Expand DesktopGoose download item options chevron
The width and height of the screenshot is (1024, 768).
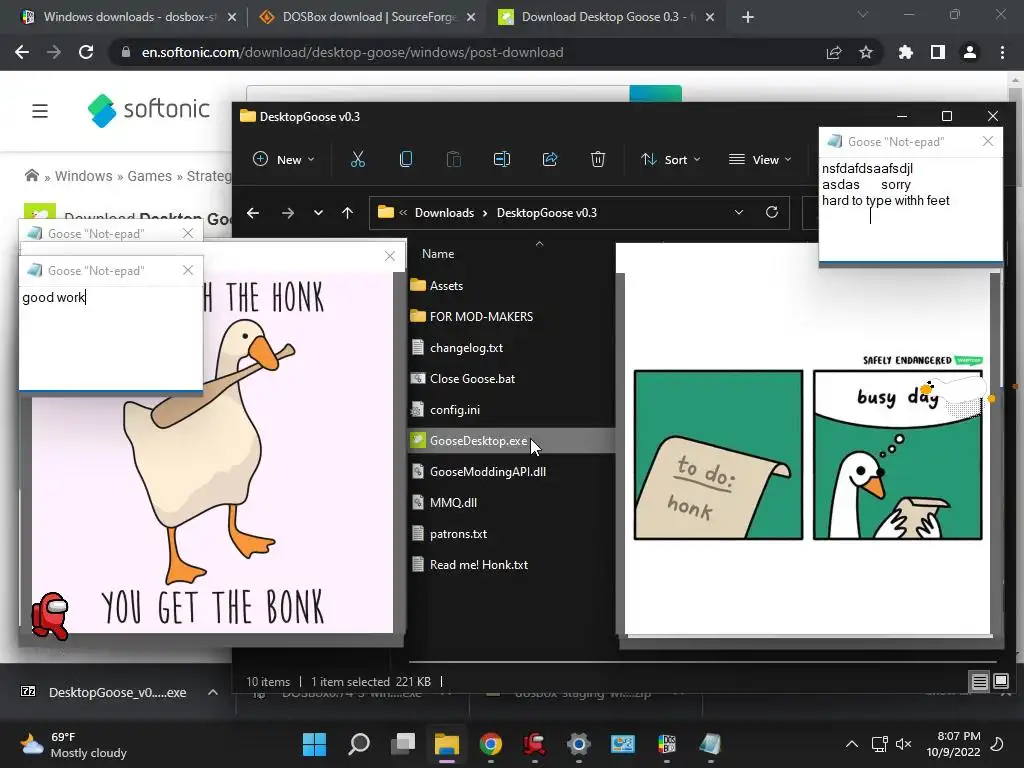pyautogui.click(x=213, y=692)
